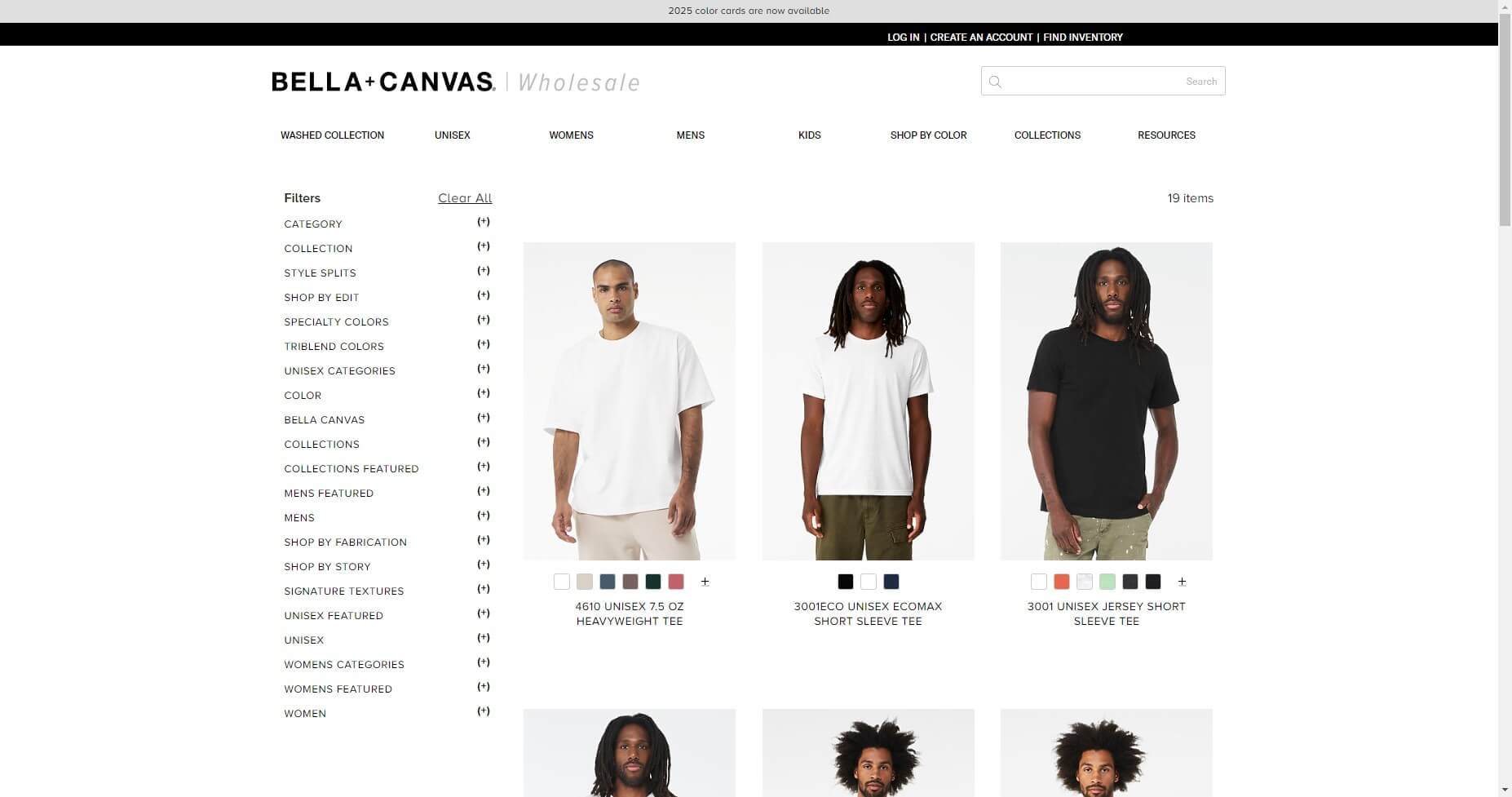Click CREATE AN ACCOUNT link
This screenshot has height=797, width=1512.
(x=981, y=38)
